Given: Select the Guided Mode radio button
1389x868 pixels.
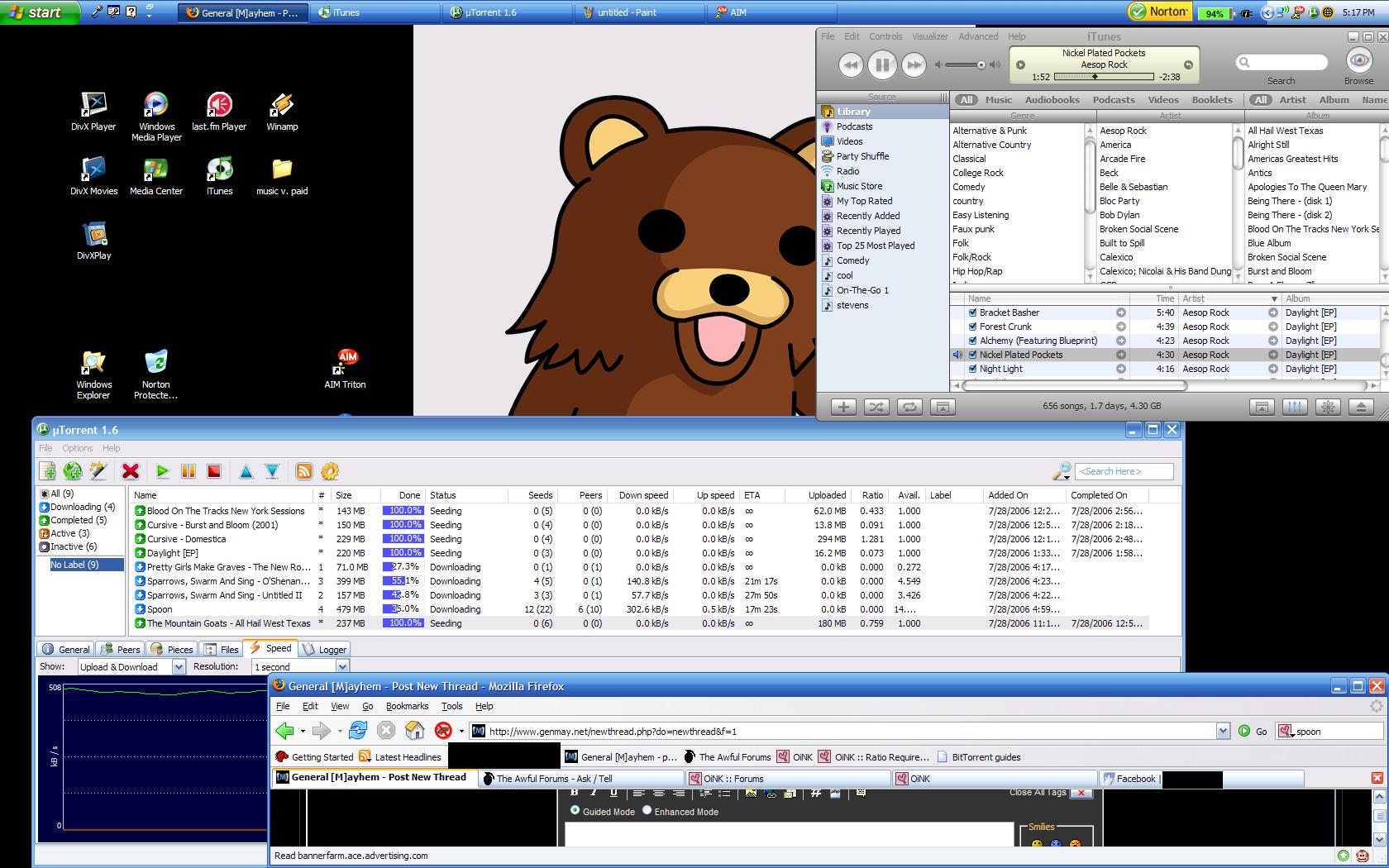Looking at the screenshot, I should pyautogui.click(x=575, y=811).
